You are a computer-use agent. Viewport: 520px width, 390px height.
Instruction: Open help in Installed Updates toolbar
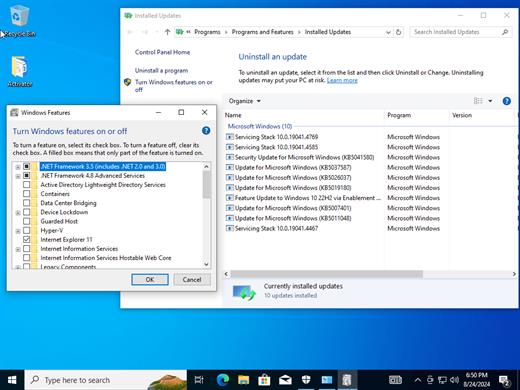[506, 101]
